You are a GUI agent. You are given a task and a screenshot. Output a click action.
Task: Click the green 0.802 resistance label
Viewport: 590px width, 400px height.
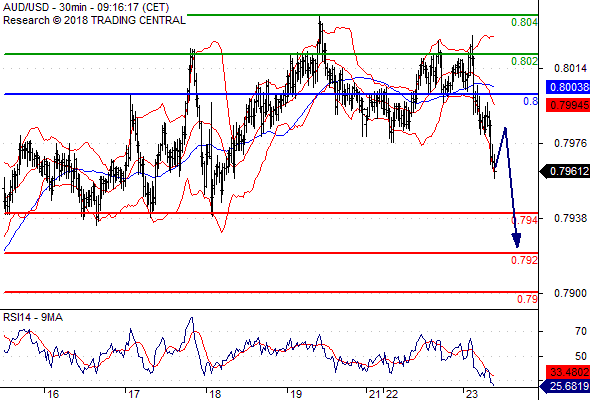pos(524,61)
